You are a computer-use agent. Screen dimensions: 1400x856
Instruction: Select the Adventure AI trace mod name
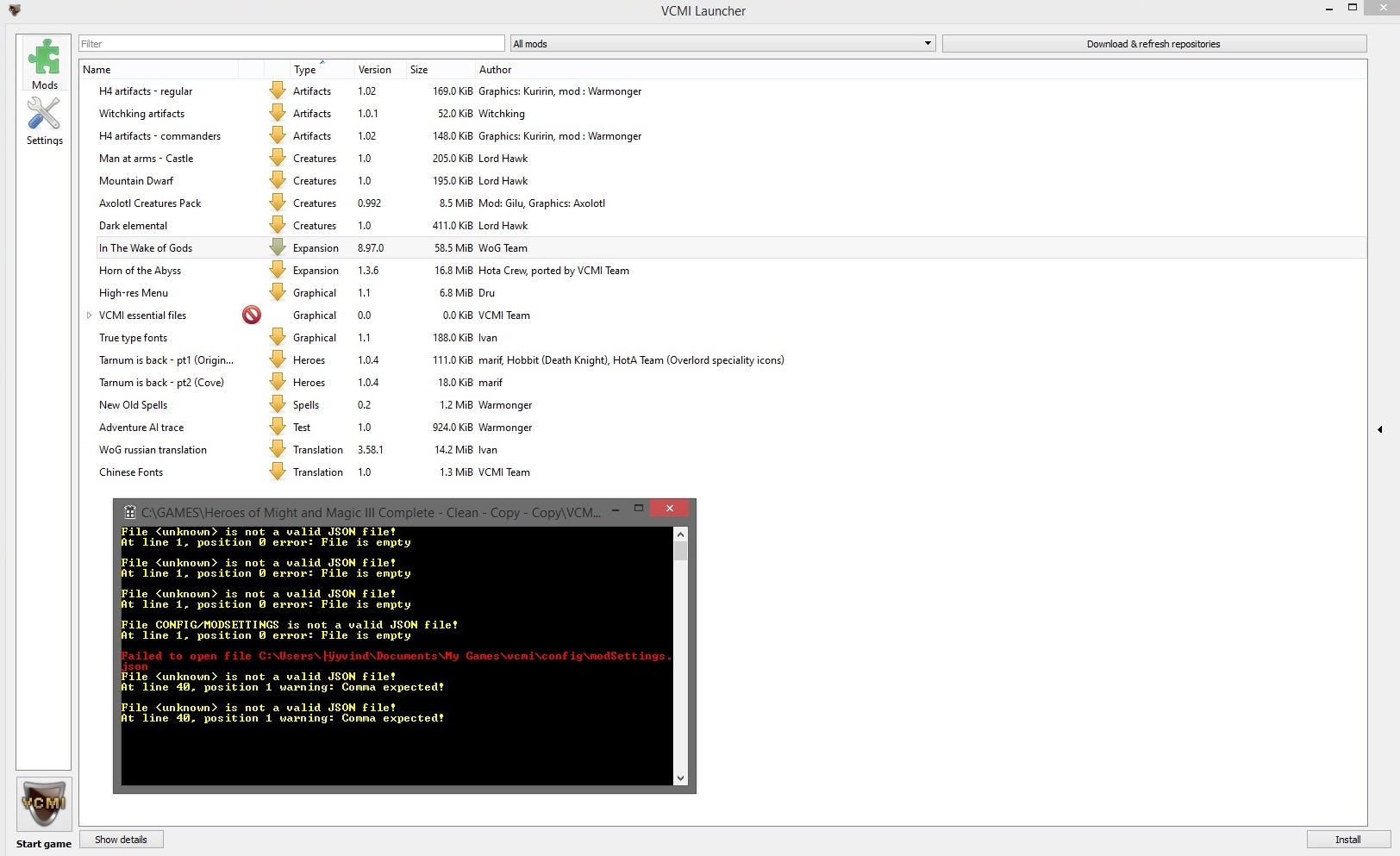pyautogui.click(x=141, y=428)
